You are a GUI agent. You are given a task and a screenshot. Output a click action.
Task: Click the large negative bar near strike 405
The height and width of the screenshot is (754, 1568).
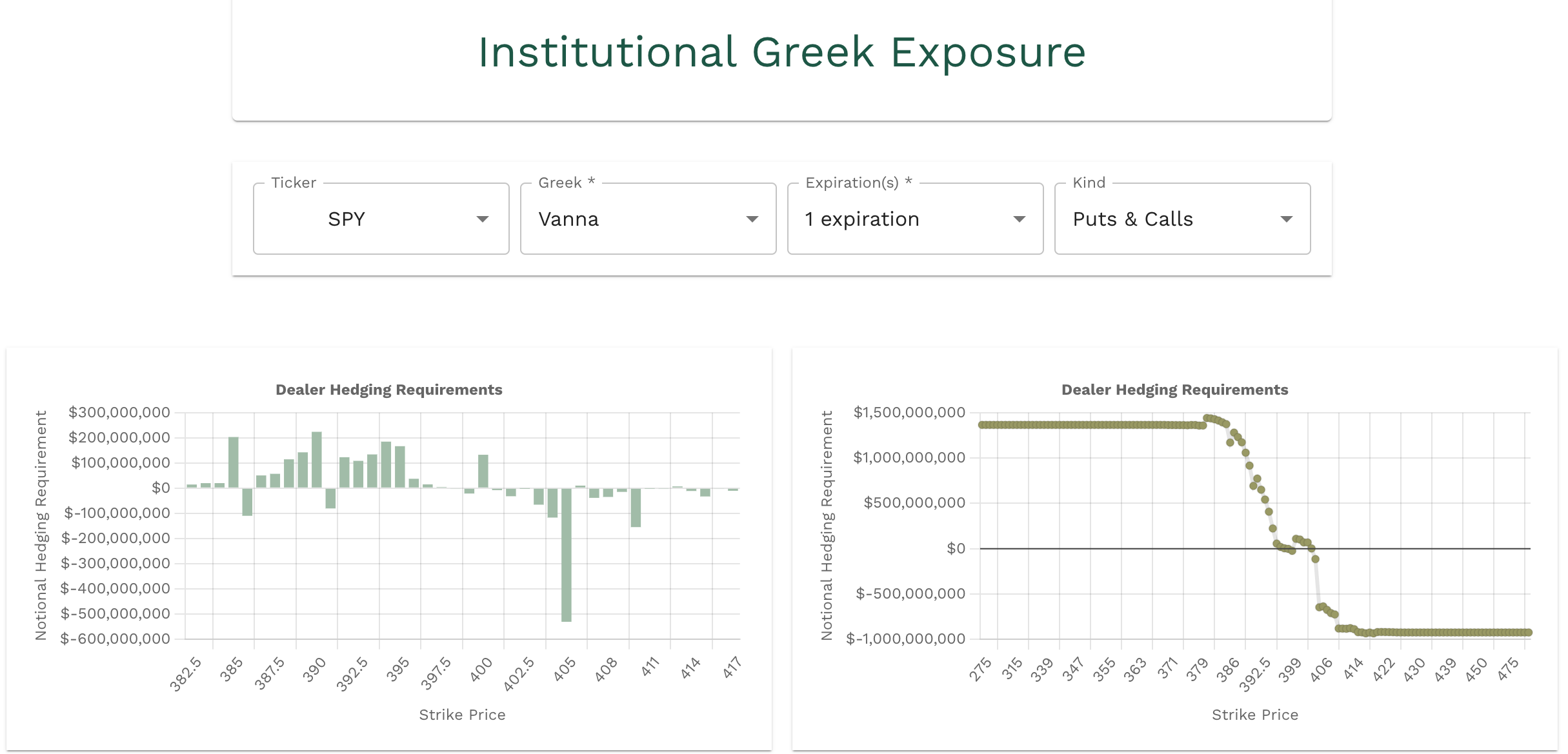tap(566, 555)
